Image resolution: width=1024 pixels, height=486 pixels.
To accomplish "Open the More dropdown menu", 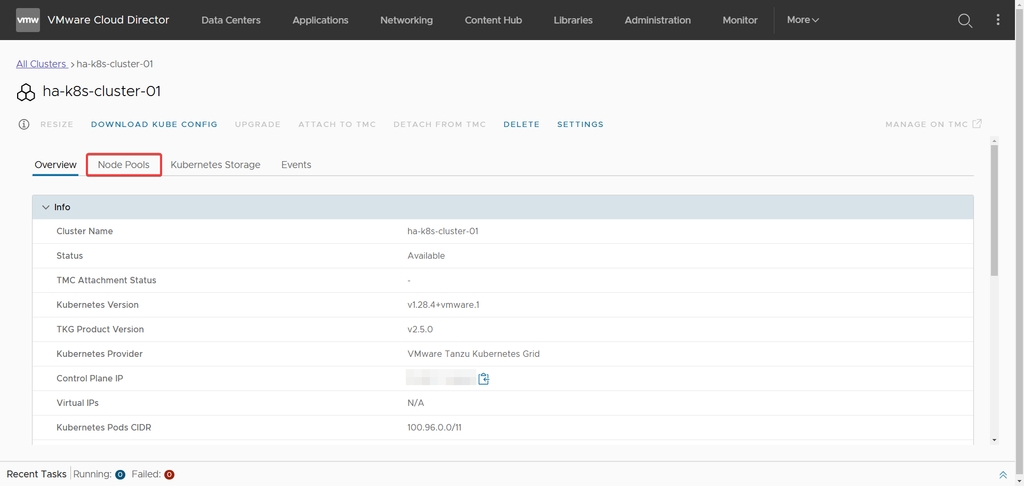I will pyautogui.click(x=802, y=20).
